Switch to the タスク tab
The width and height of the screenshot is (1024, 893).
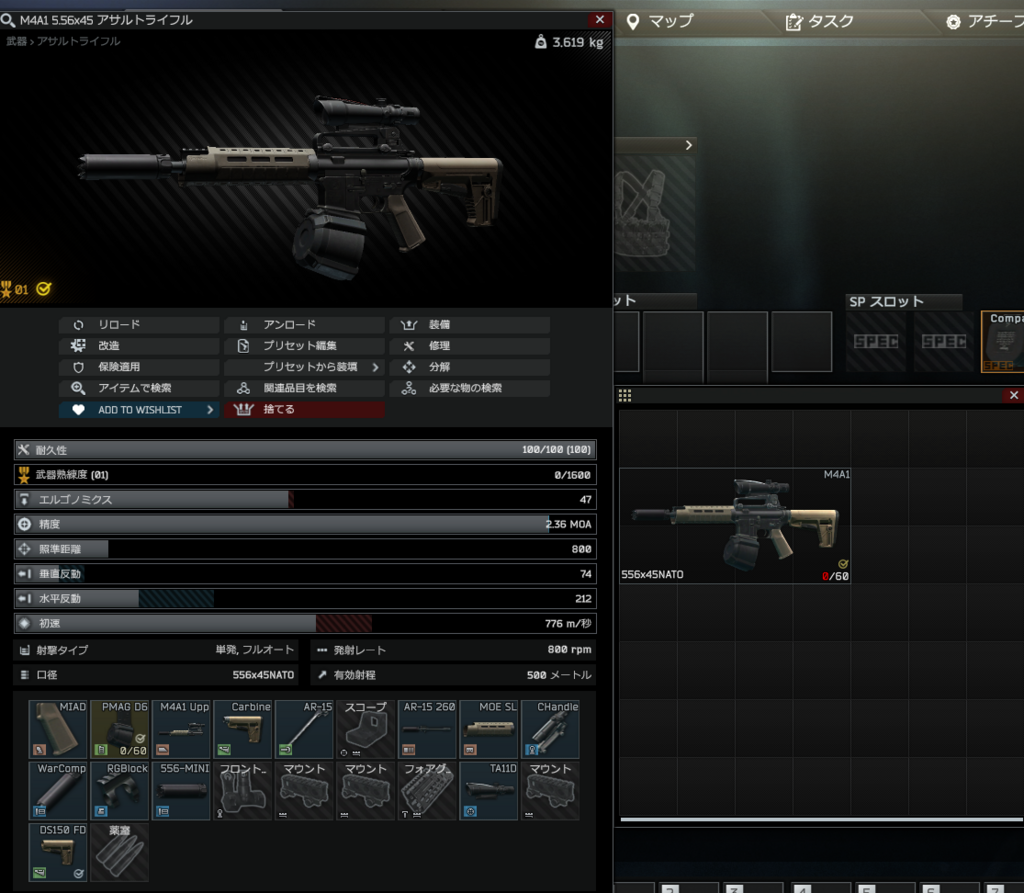pos(820,21)
